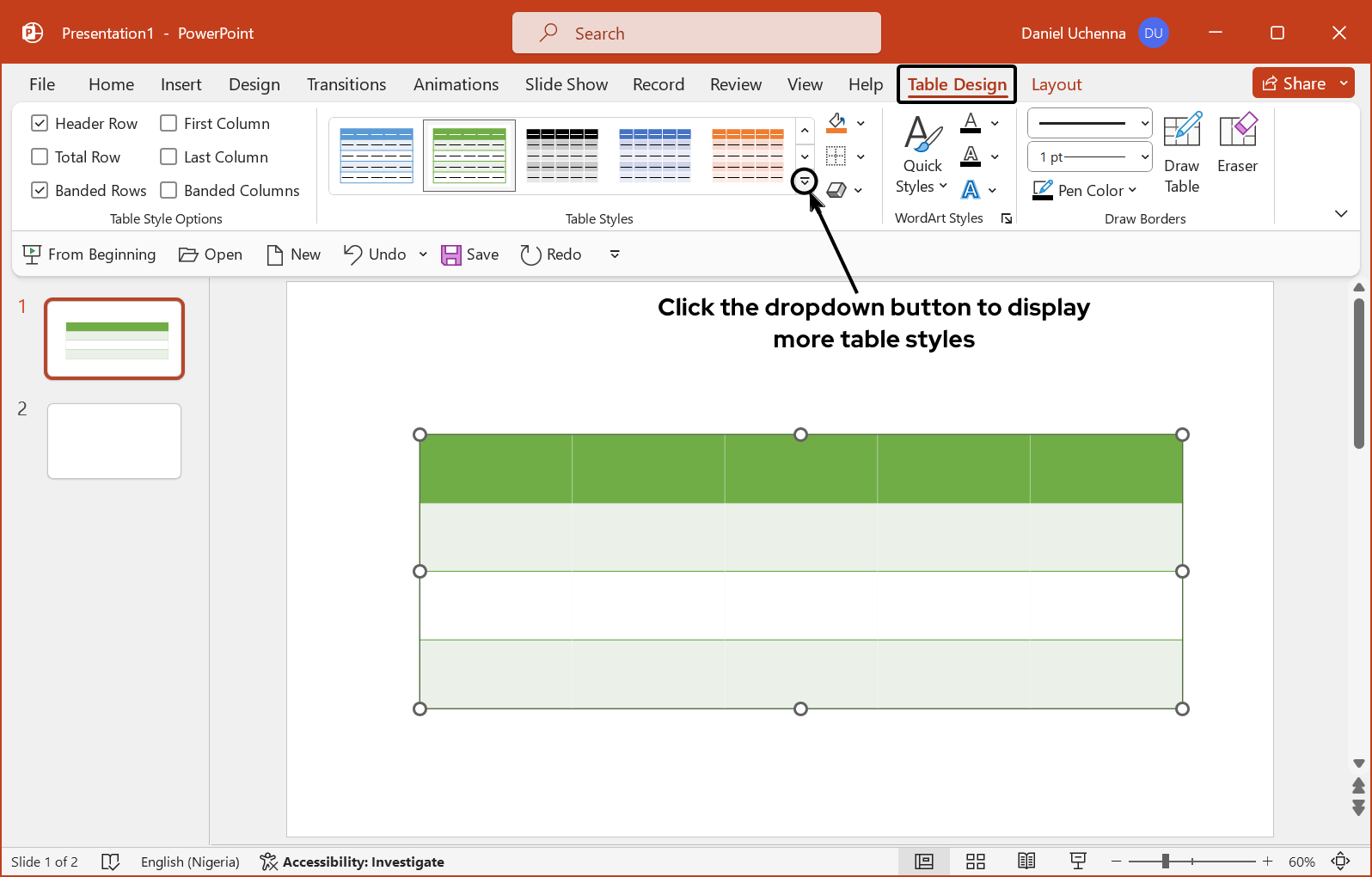Select slide 2 thumbnail
The width and height of the screenshot is (1372, 877).
[114, 441]
